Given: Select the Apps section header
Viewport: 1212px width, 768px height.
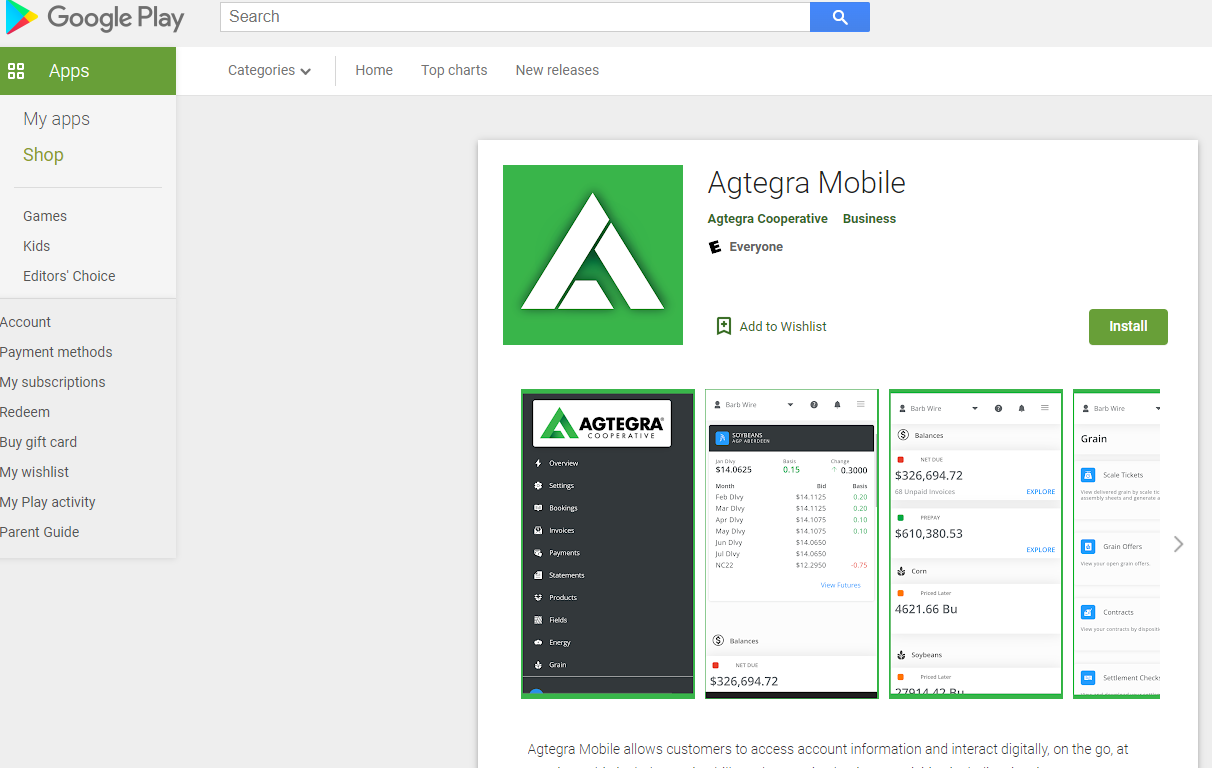Looking at the screenshot, I should (x=88, y=71).
